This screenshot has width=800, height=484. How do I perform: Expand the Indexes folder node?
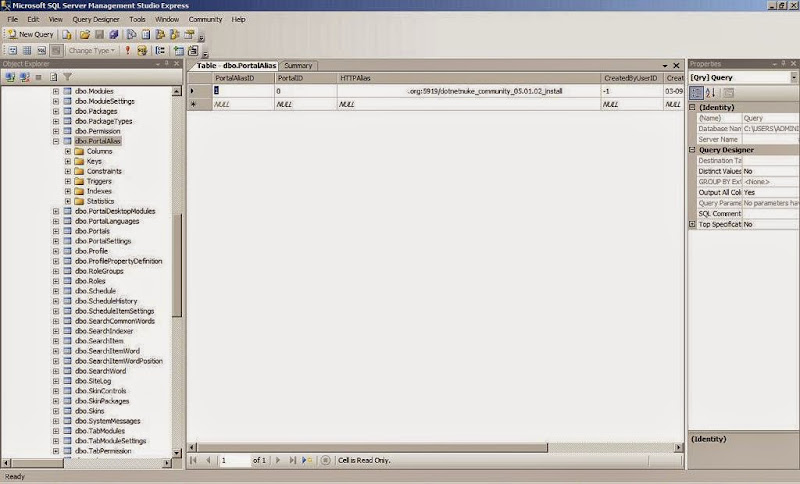click(68, 191)
